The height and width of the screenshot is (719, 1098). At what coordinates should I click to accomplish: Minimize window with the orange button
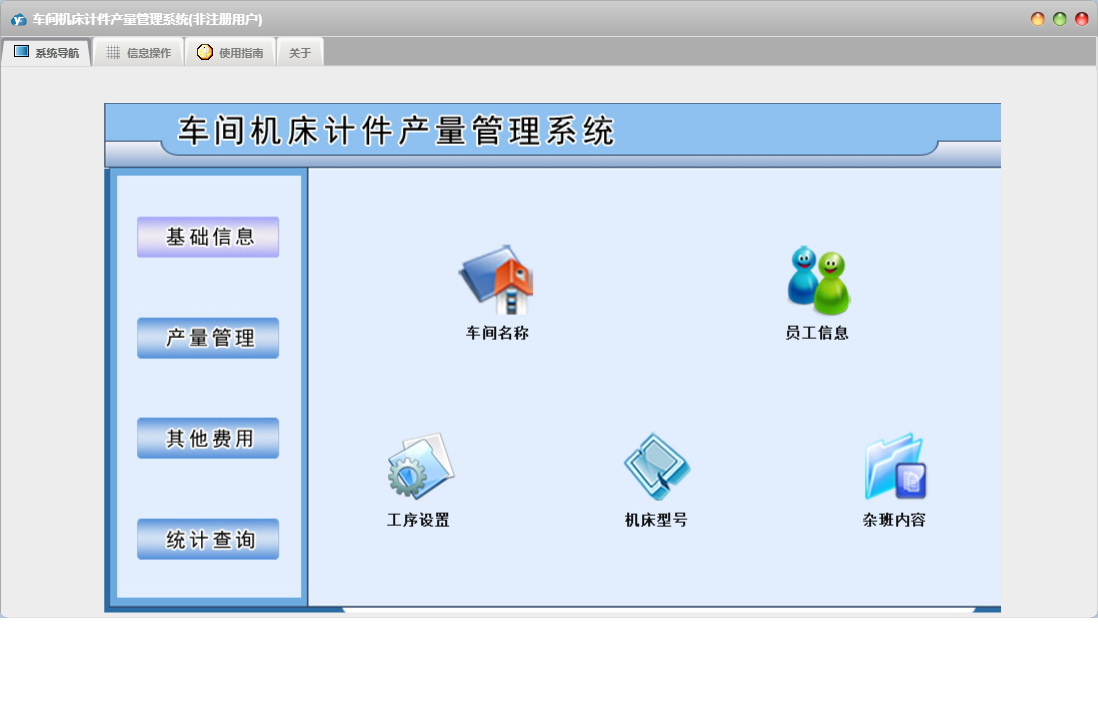click(1038, 19)
